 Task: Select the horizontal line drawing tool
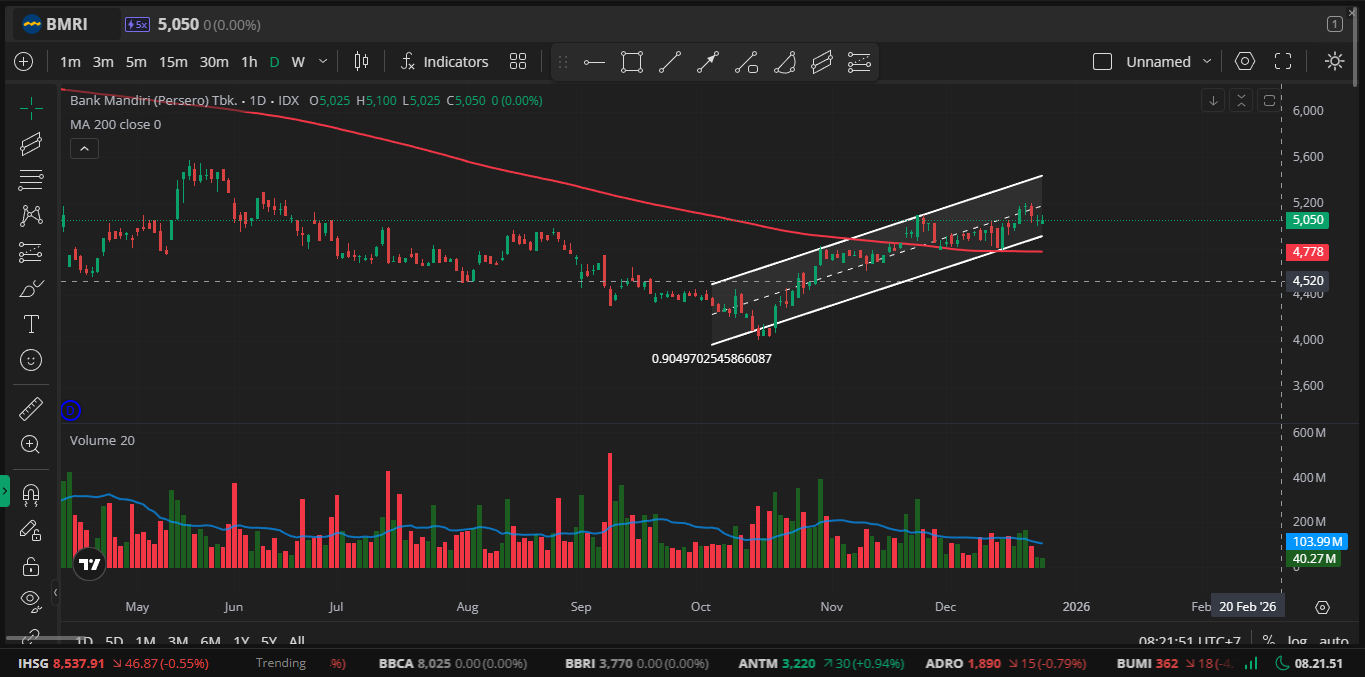click(594, 62)
